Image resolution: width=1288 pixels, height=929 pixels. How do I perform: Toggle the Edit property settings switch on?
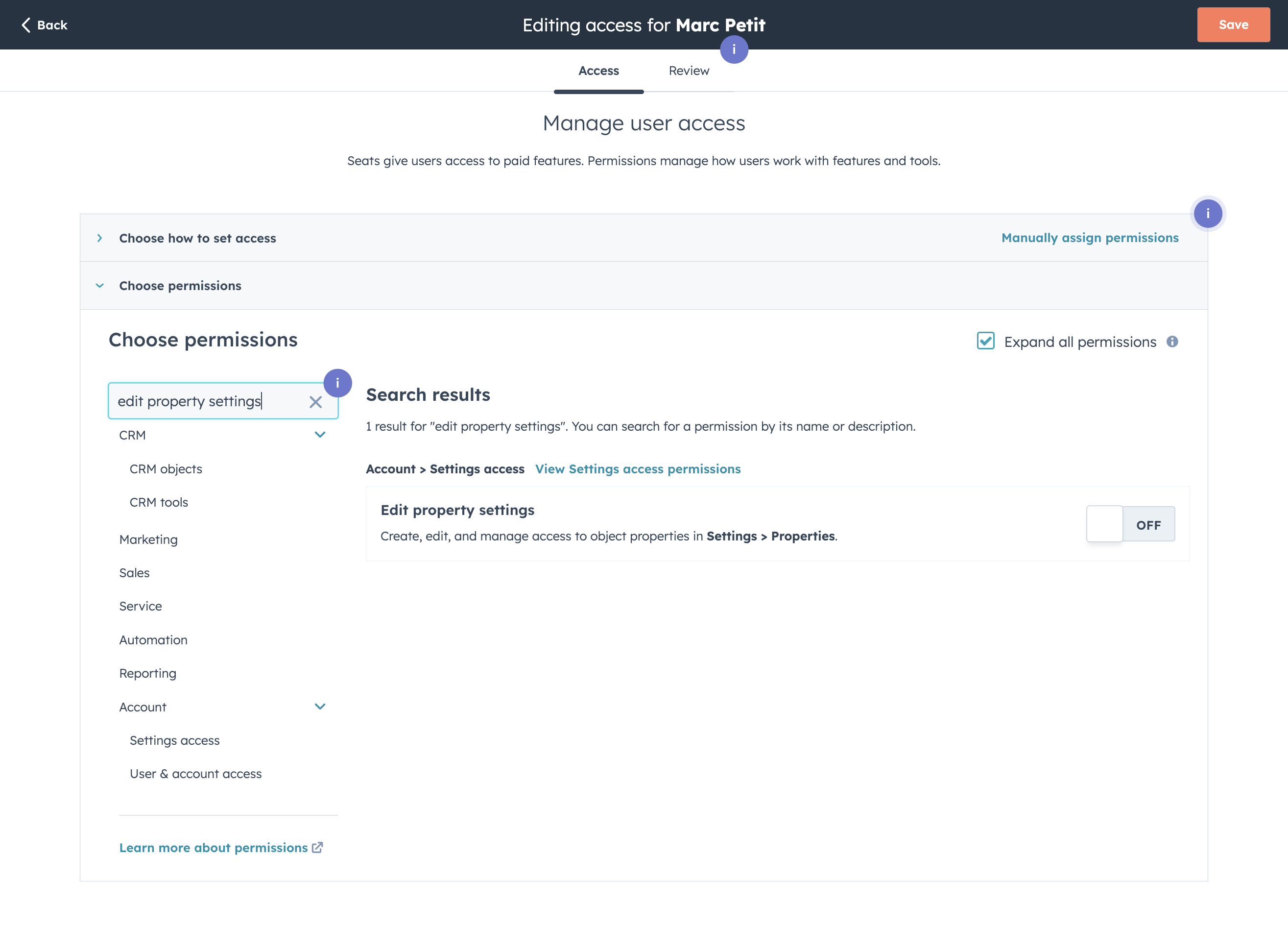[1130, 524]
